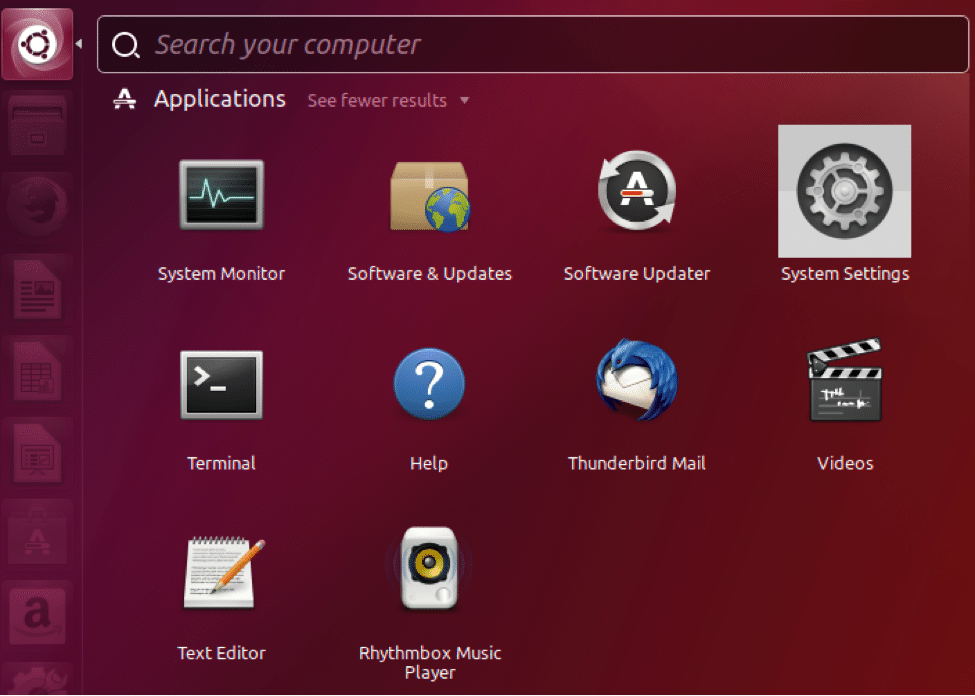Click the System Monitor label
The image size is (975, 696).
coord(221,274)
